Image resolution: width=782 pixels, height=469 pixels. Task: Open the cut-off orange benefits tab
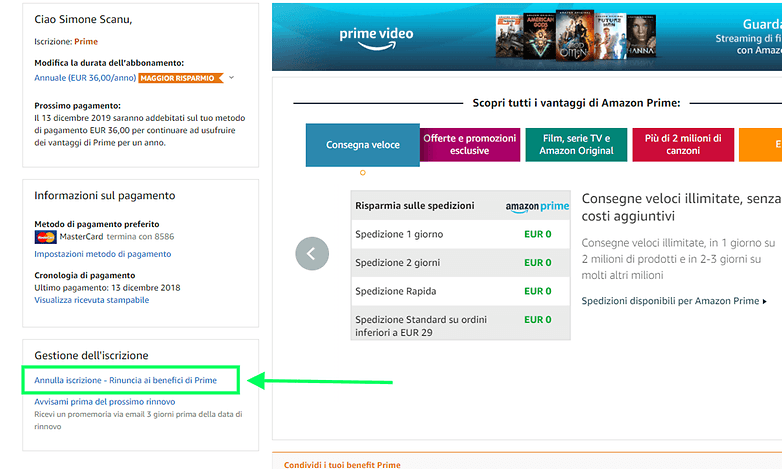click(x=761, y=144)
